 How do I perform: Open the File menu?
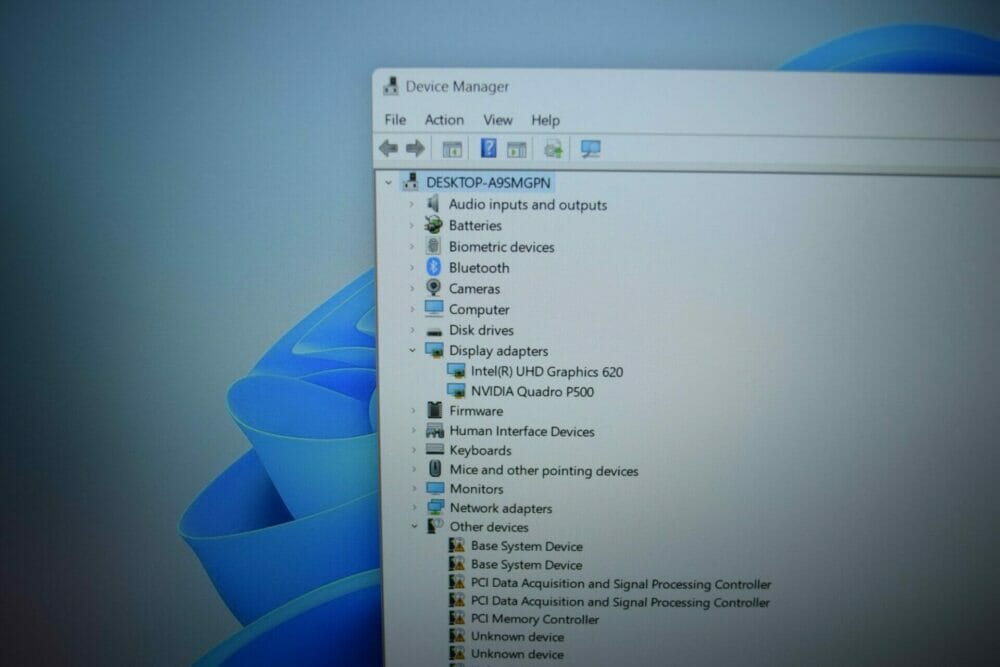pos(395,120)
